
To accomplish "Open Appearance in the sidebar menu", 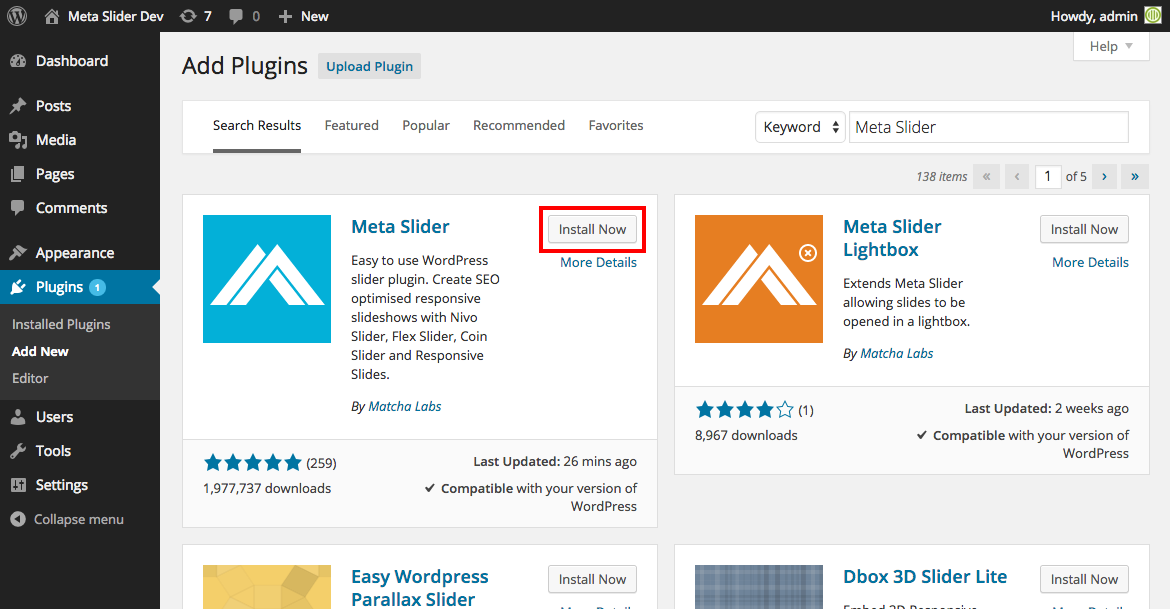I will [75, 253].
